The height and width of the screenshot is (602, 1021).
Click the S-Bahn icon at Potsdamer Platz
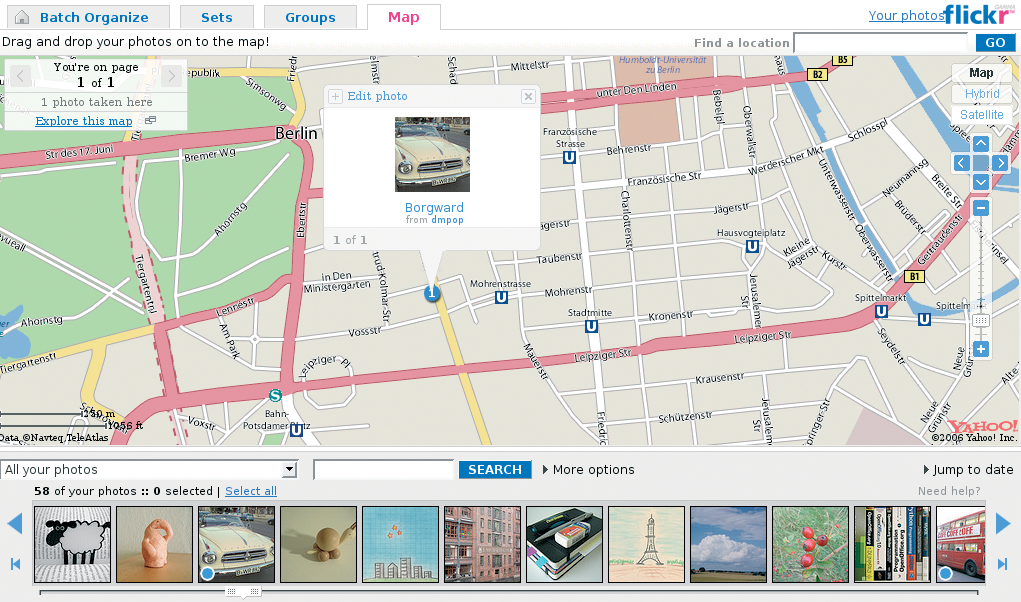[x=275, y=395]
